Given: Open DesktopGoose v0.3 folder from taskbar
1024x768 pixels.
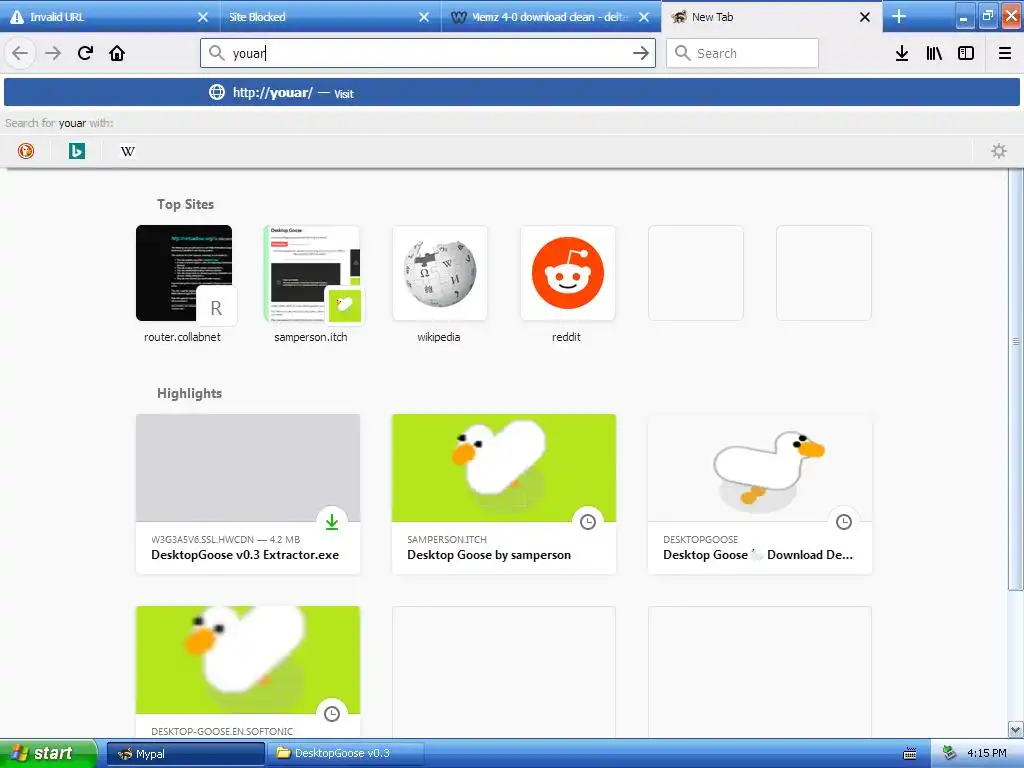Looking at the screenshot, I should pyautogui.click(x=346, y=754).
